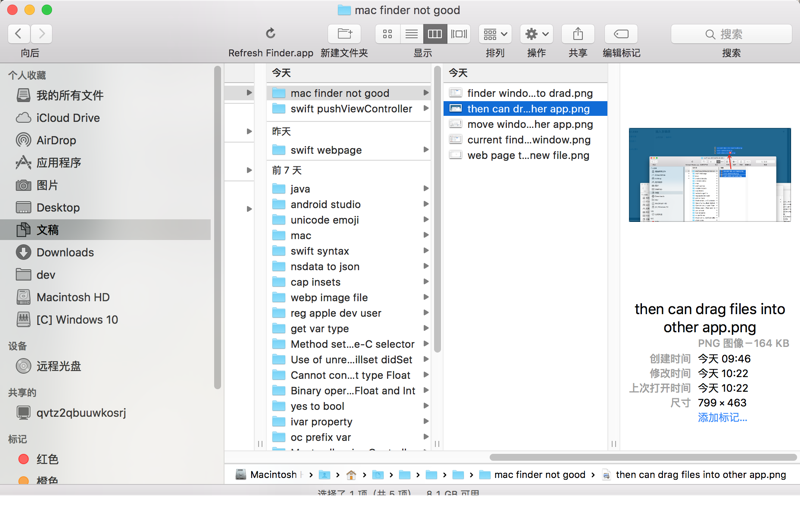Select 文稿 in the sidebar
This screenshot has height=505, width=800.
pyautogui.click(x=106, y=230)
